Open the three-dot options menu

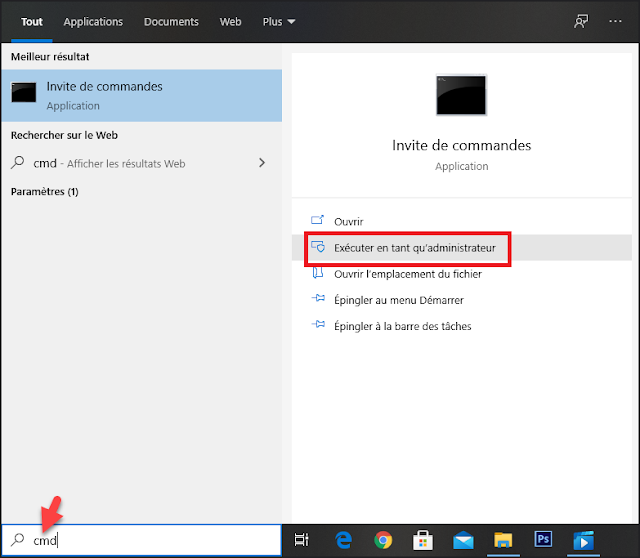point(615,21)
